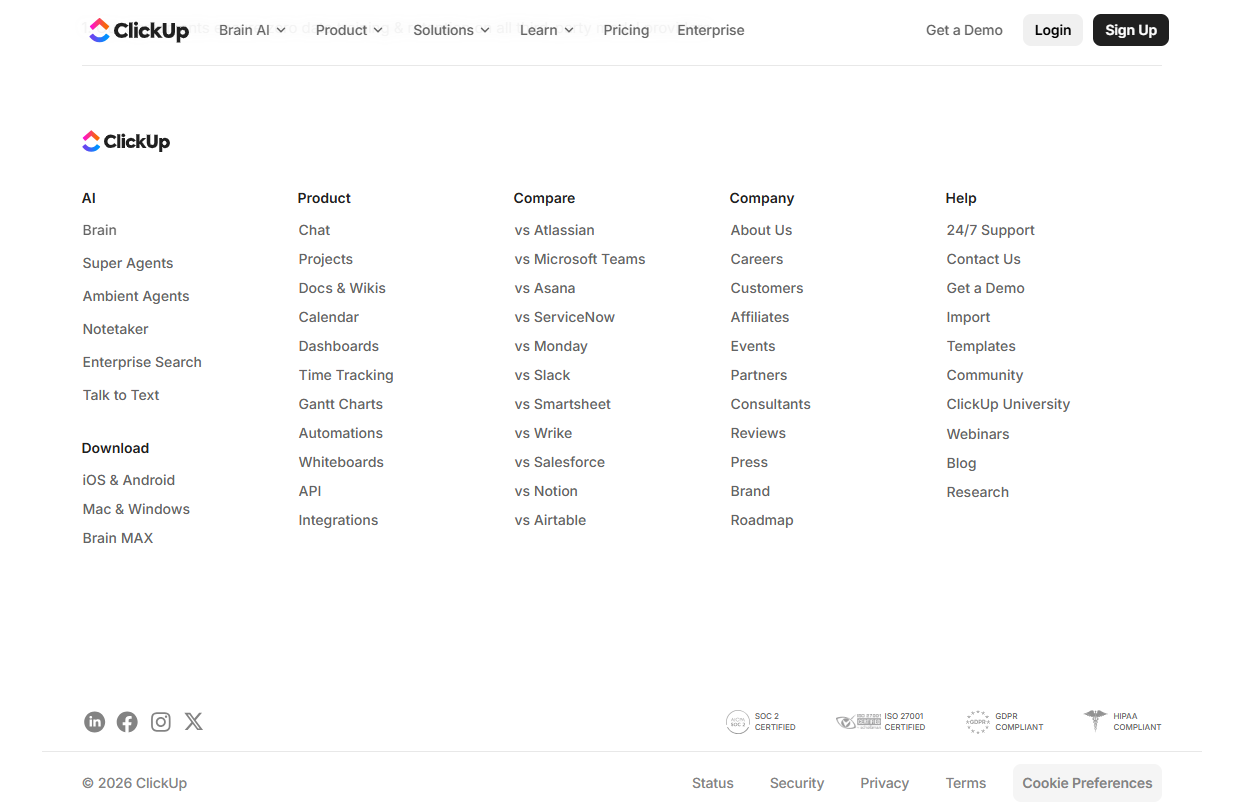Image resolution: width=1258 pixels, height=802 pixels.
Task: Go to Pricing in the top navigation
Action: (x=626, y=30)
